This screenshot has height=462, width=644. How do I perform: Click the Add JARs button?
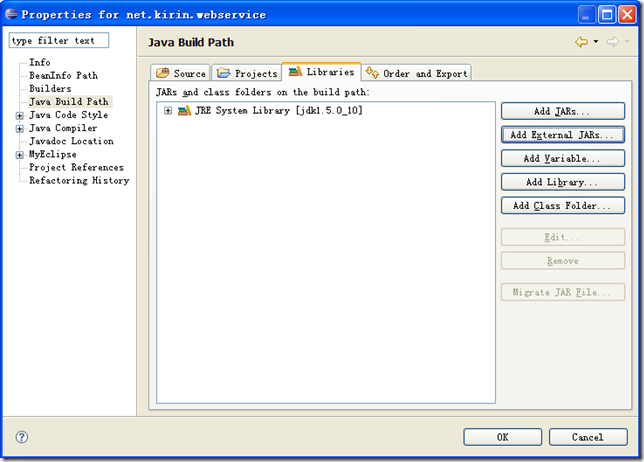pyautogui.click(x=563, y=111)
